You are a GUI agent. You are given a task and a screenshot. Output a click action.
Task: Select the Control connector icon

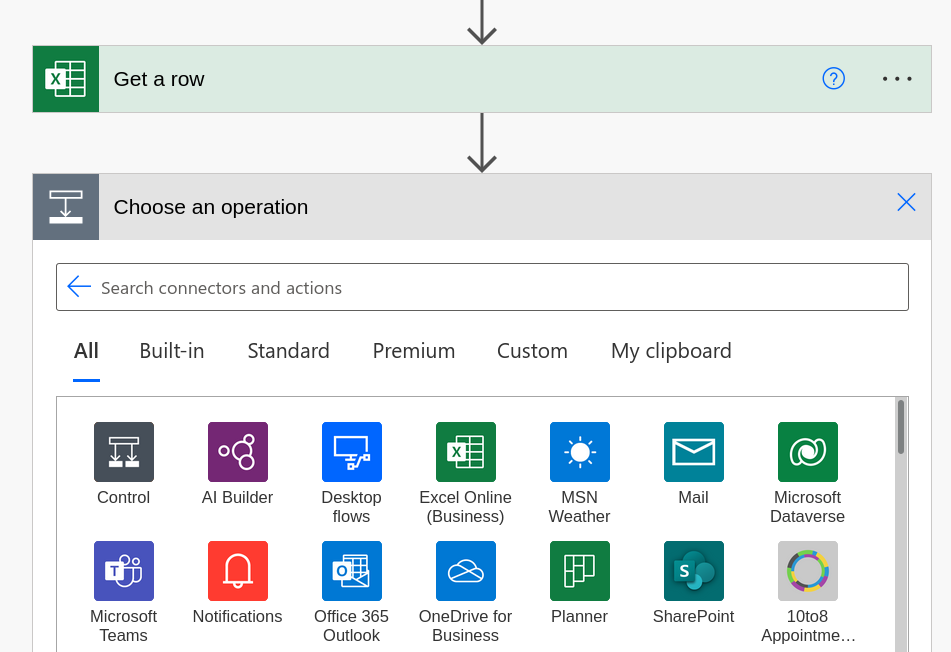coord(124,452)
